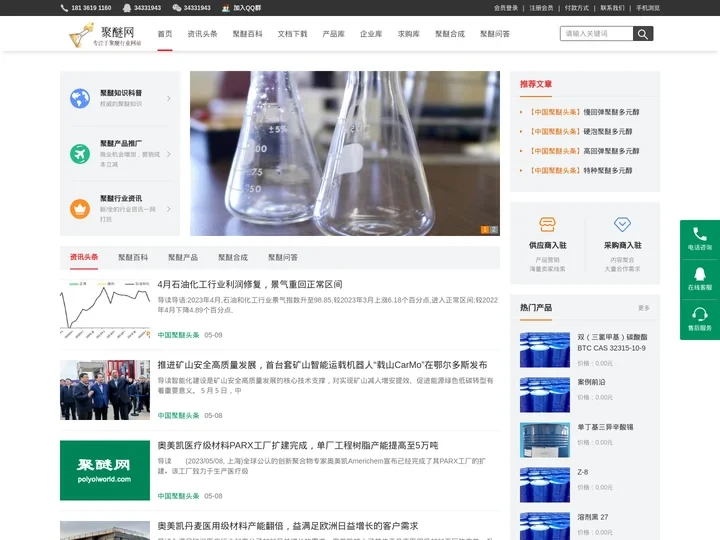Viewport: 720px width, 540px height.
Task: Expand 聚醚知识科普 with its chevron arrow
Action: point(169,98)
